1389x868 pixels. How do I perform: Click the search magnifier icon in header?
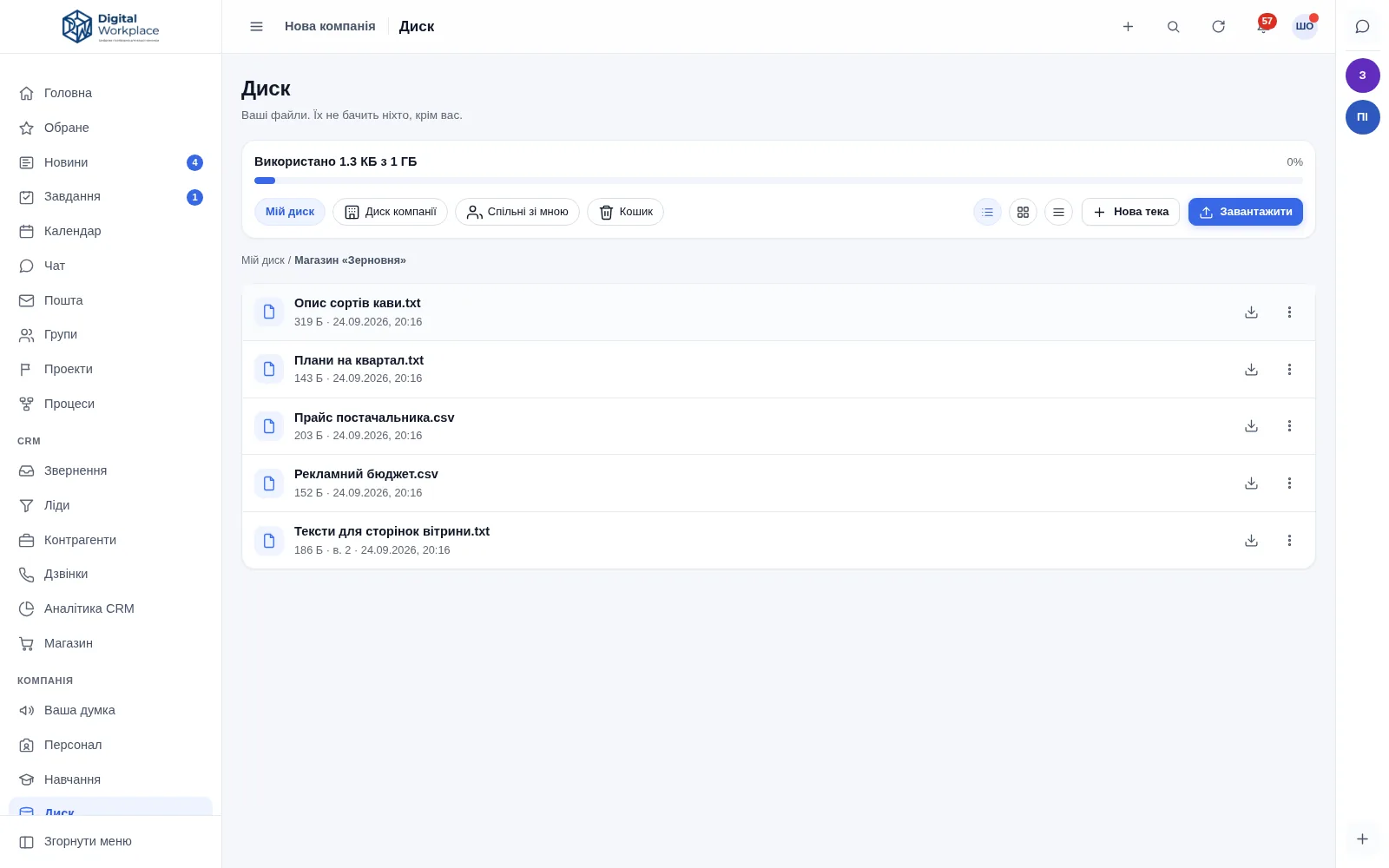tap(1173, 27)
